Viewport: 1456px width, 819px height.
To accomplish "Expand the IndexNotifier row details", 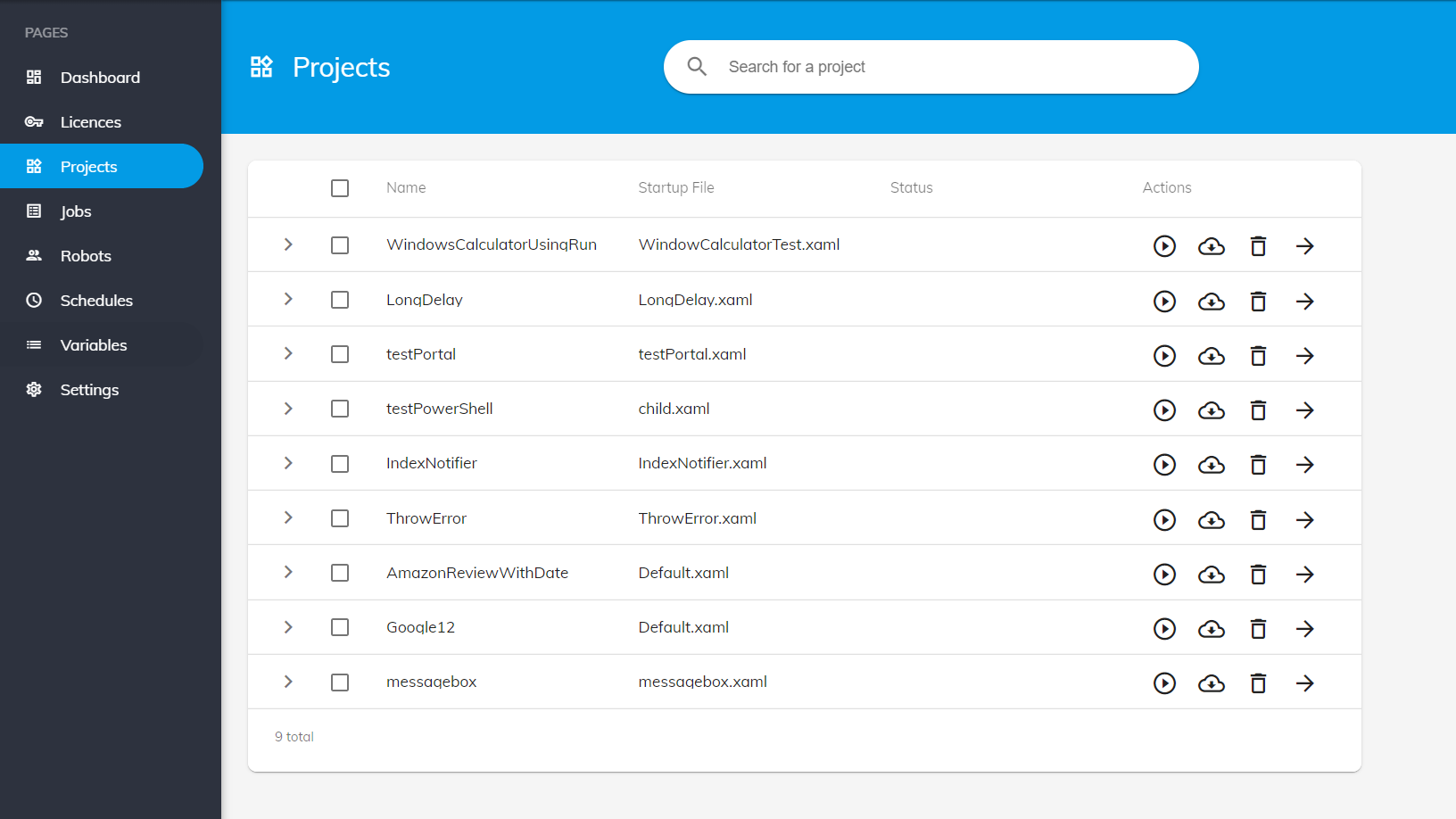I will [x=288, y=463].
